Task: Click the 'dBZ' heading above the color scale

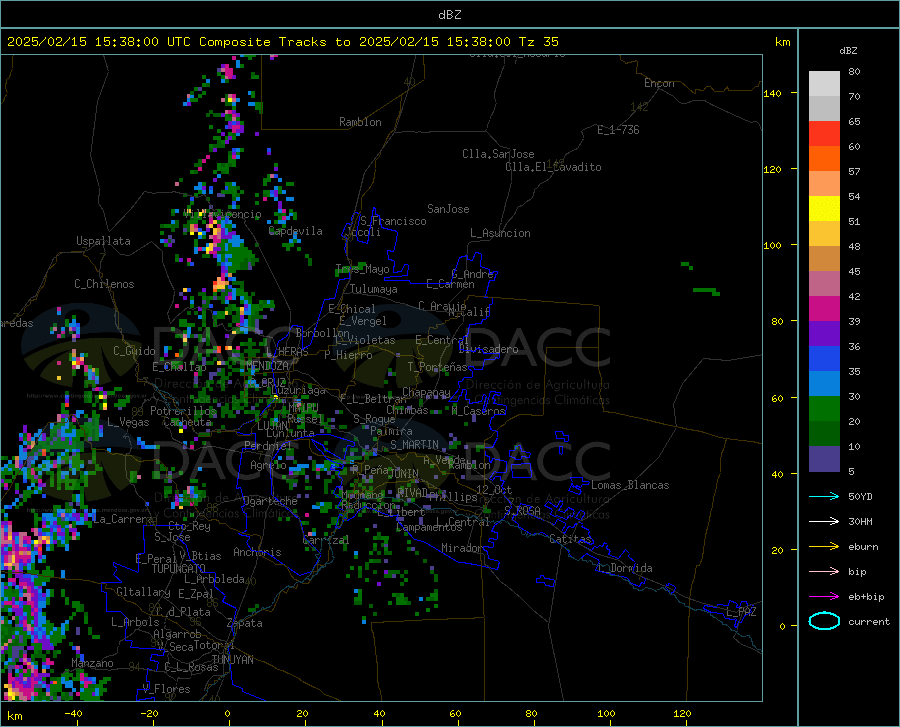Action: pyautogui.click(x=848, y=50)
